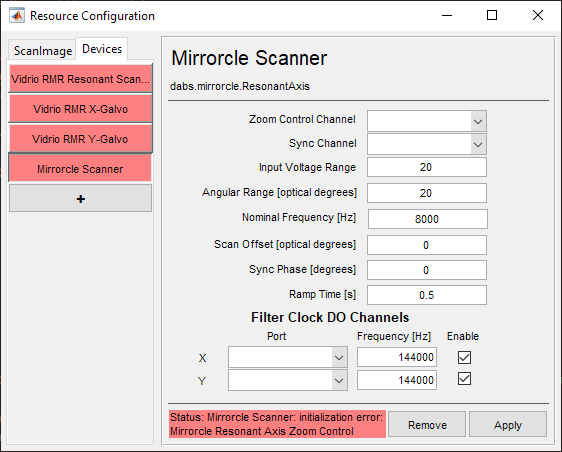Select the Mirrorcle Scanner device entry
The height and width of the screenshot is (452, 562).
pyautogui.click(x=80, y=168)
